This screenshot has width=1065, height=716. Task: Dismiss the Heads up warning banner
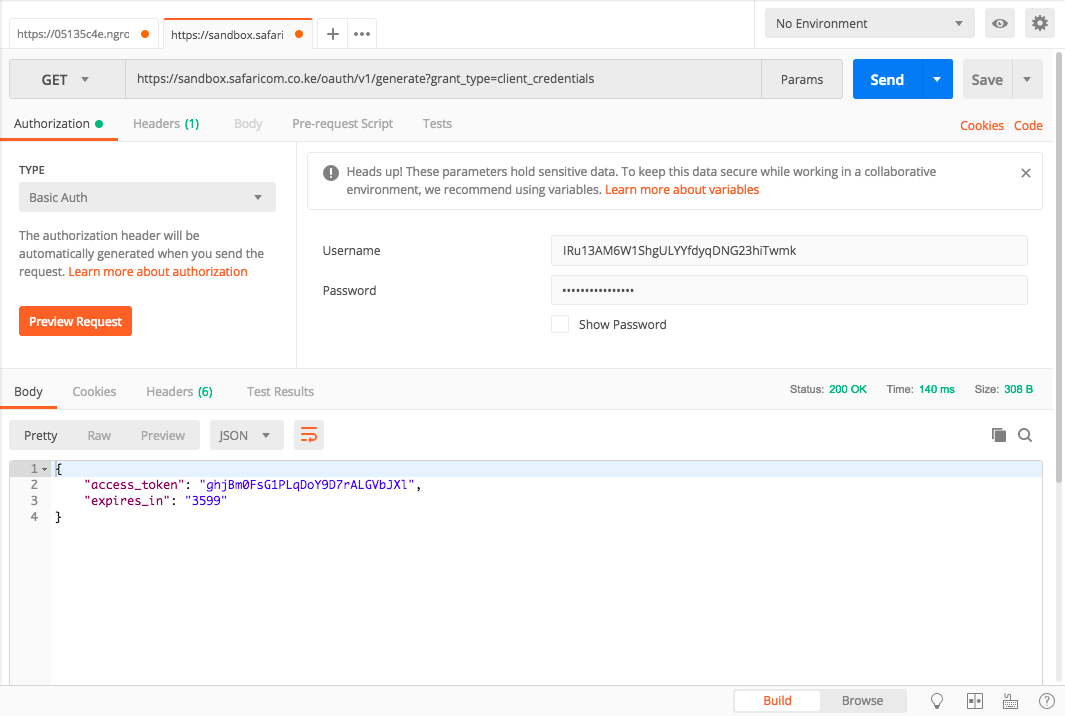(1026, 173)
